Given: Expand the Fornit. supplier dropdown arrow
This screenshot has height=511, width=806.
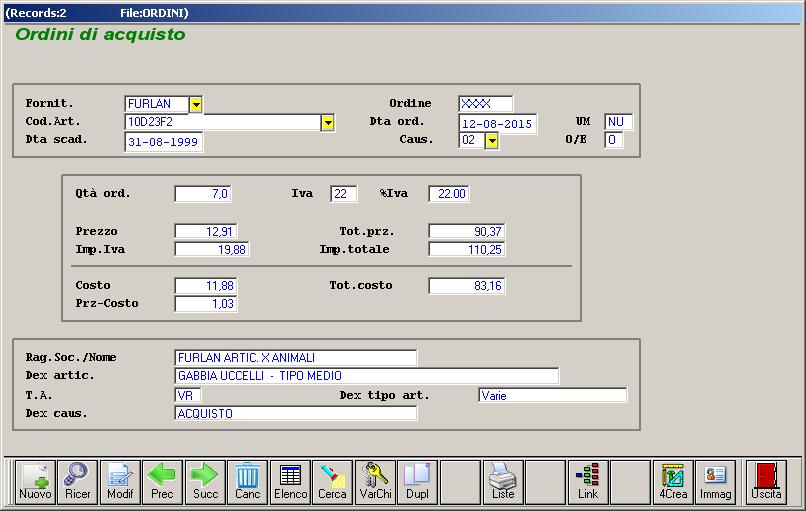Looking at the screenshot, I should (x=196, y=104).
